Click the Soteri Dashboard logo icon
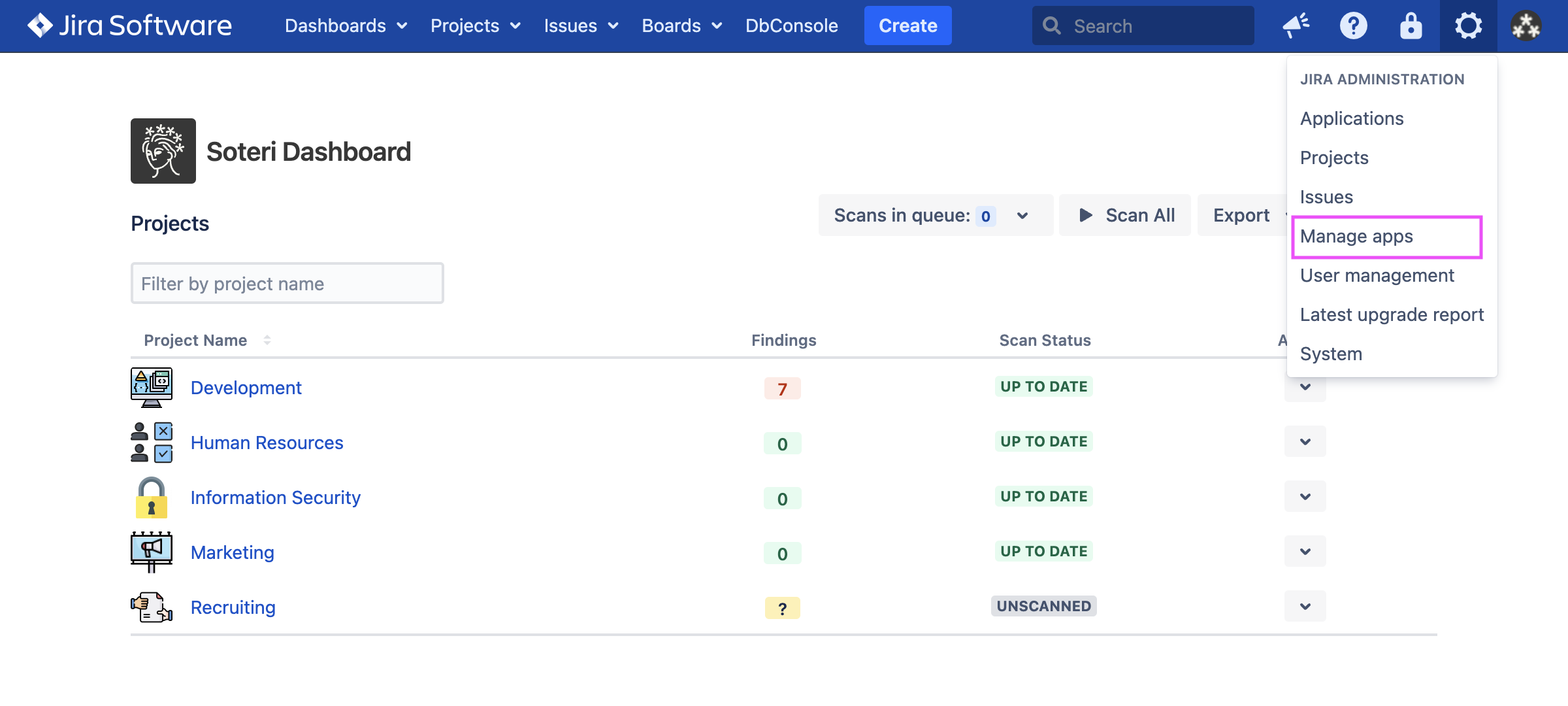1568x706 pixels. tap(163, 151)
